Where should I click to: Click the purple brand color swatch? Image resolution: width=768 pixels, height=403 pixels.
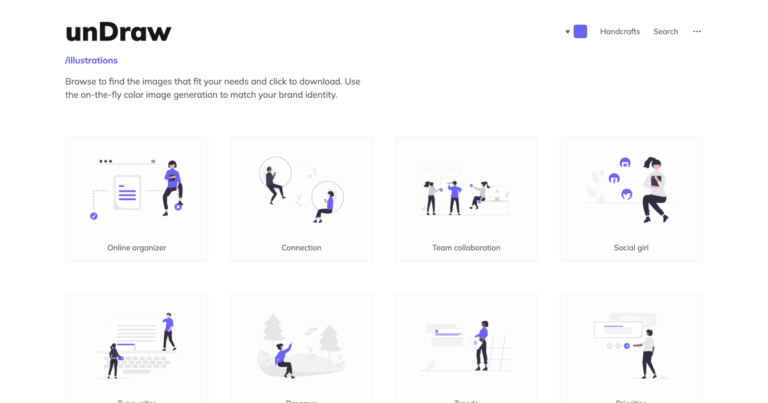(x=580, y=31)
